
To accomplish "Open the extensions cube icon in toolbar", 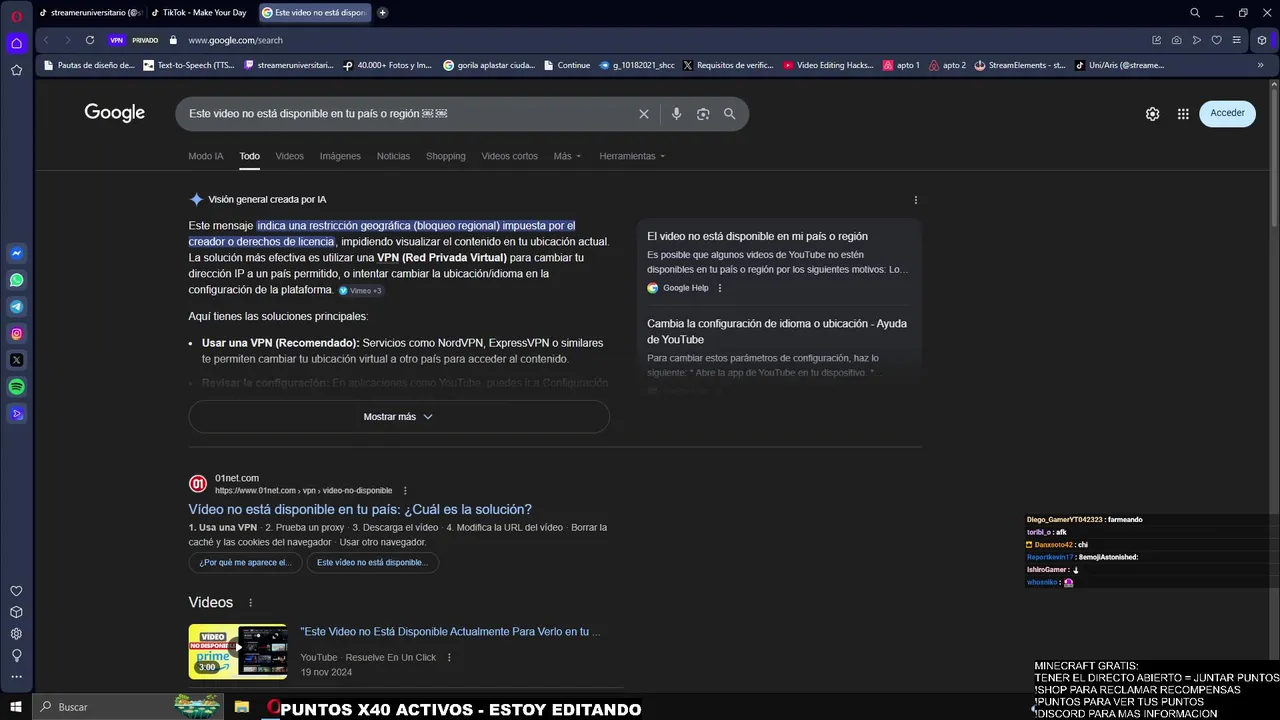I will point(1262,40).
